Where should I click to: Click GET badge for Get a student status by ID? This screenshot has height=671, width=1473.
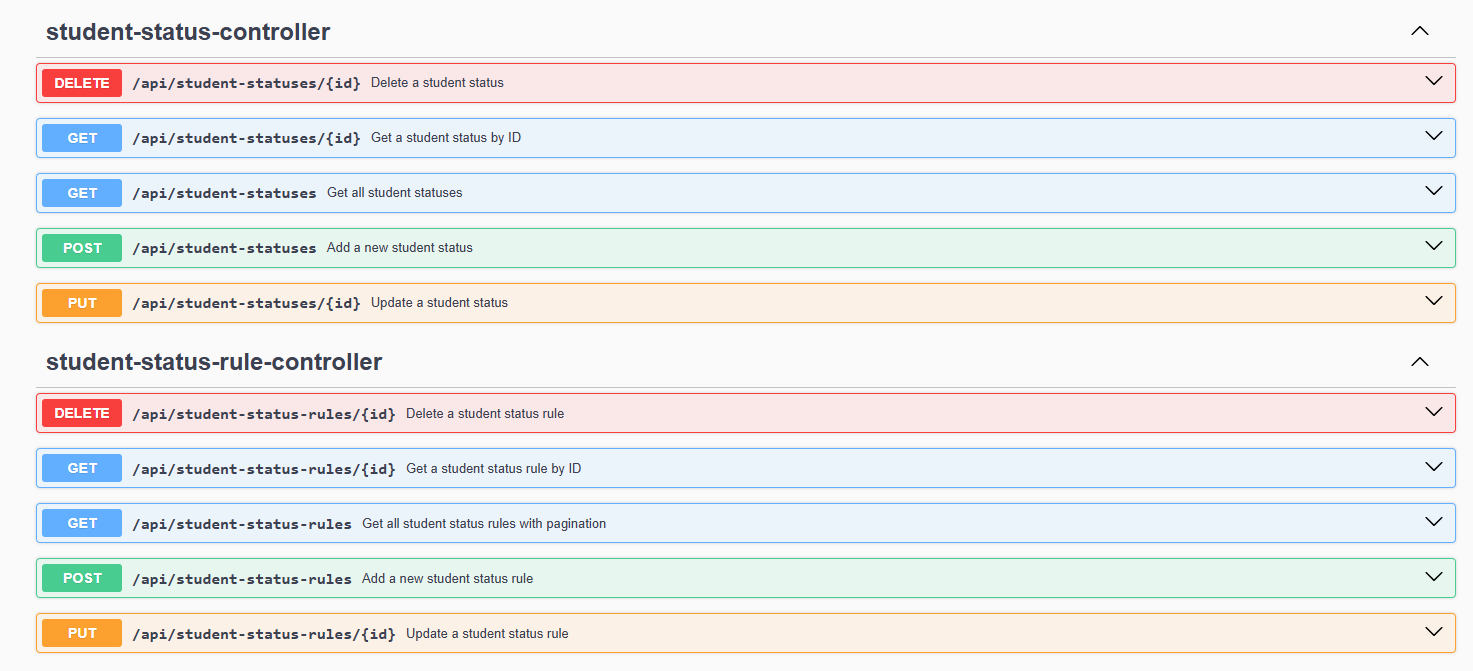(82, 138)
